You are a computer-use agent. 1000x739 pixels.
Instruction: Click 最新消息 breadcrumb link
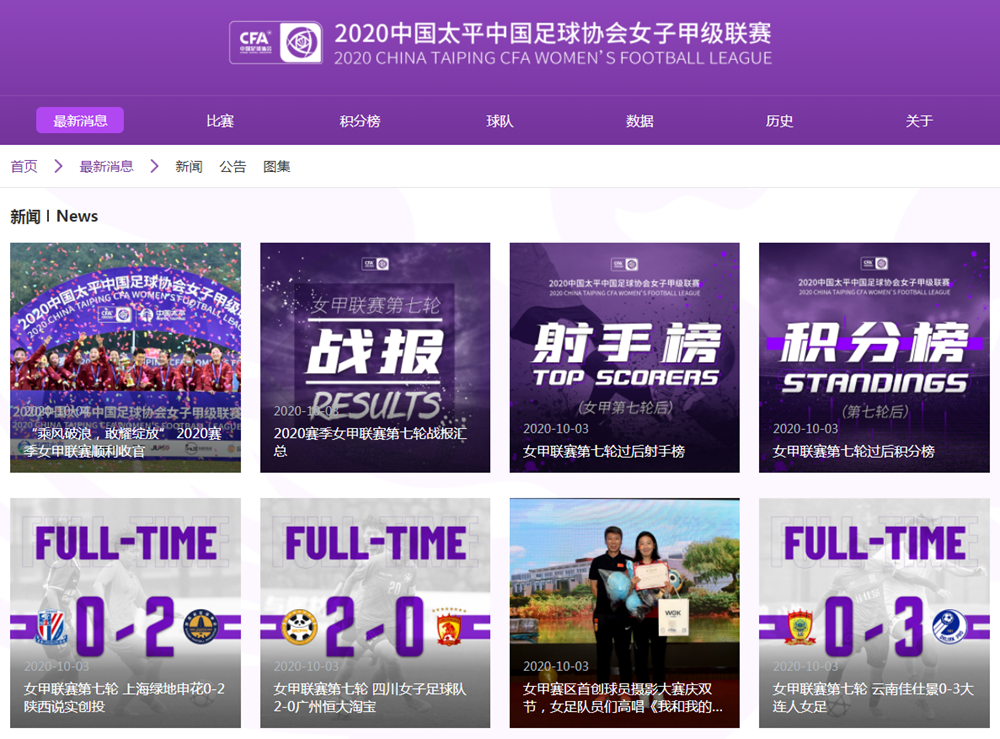coord(107,166)
